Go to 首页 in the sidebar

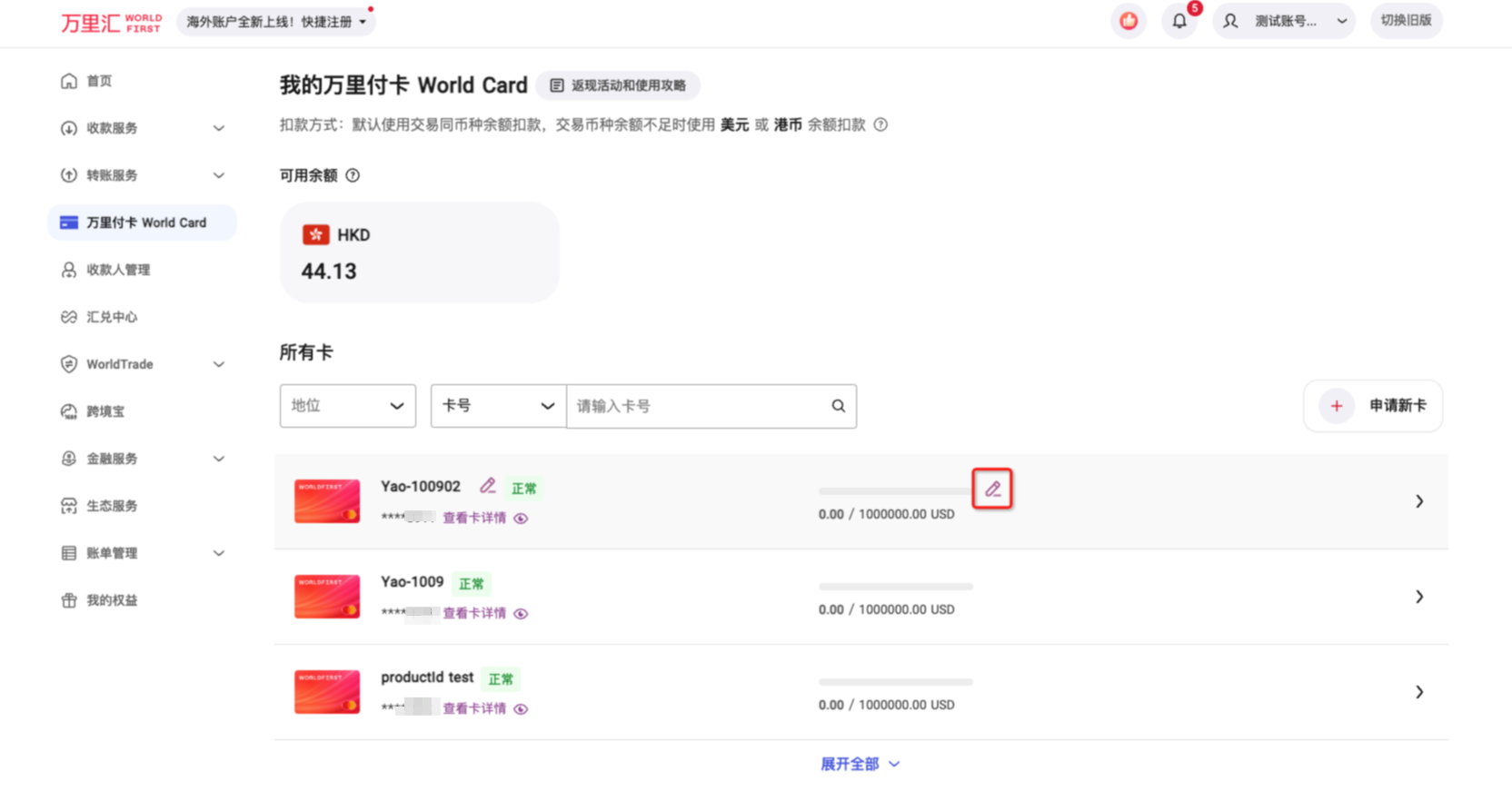[99, 81]
